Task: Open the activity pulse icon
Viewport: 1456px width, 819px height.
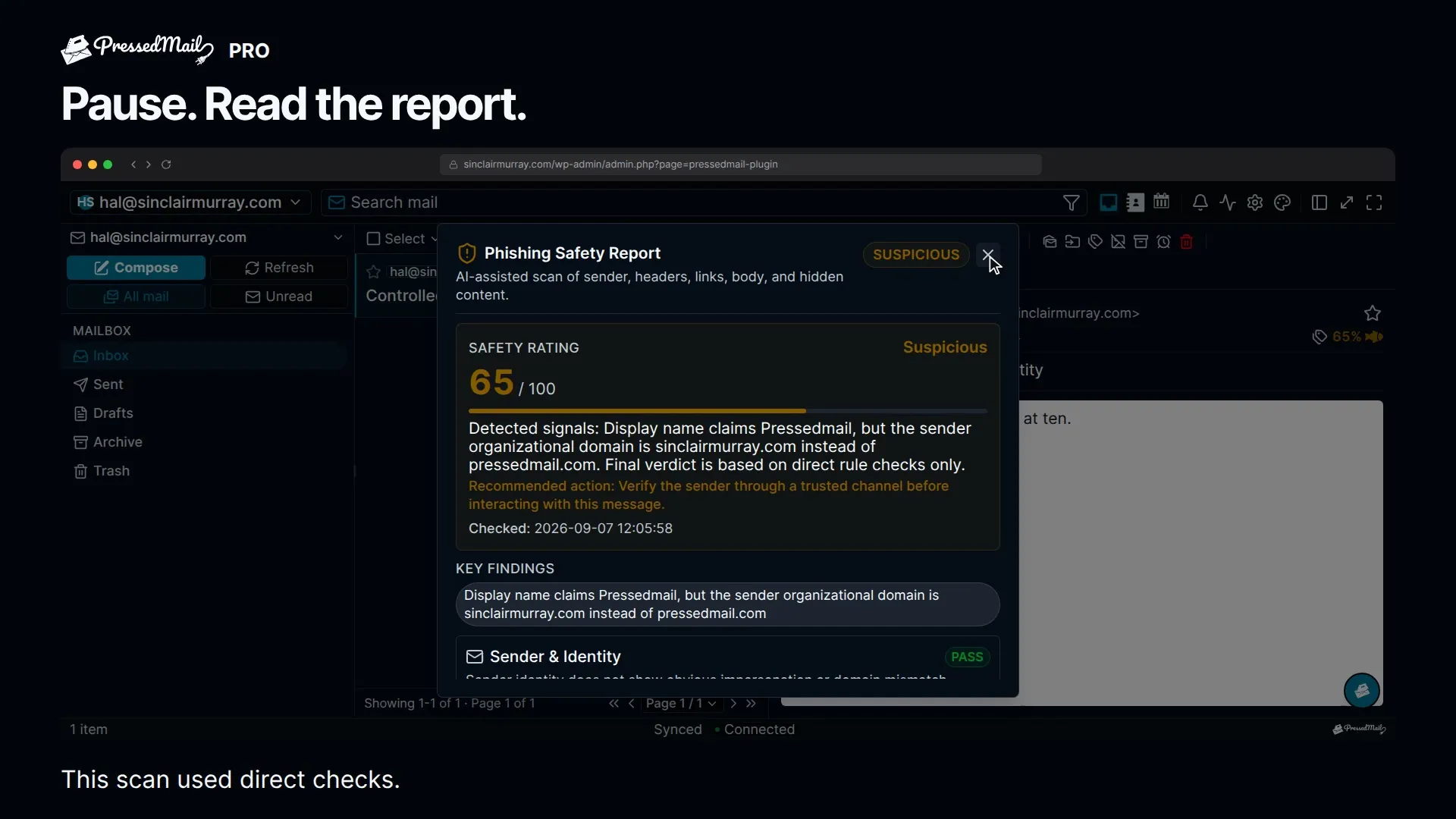Action: [x=1228, y=202]
